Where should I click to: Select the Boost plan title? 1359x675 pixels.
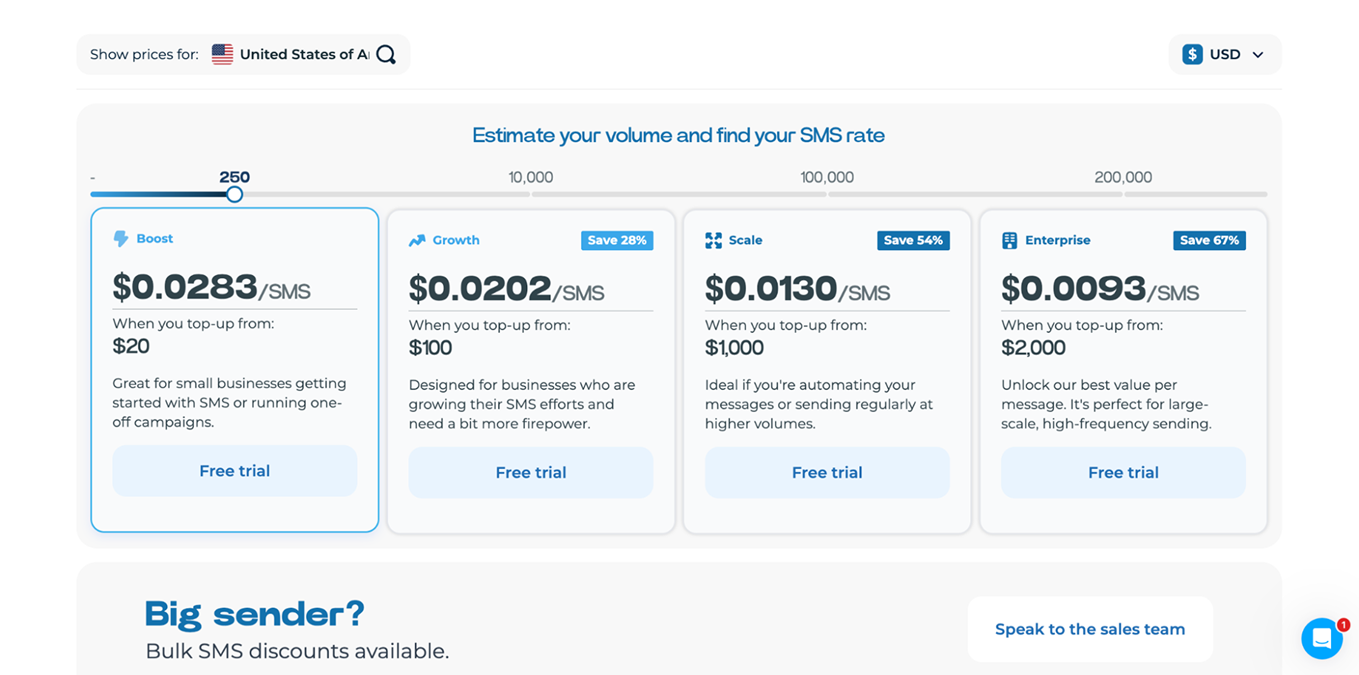155,239
